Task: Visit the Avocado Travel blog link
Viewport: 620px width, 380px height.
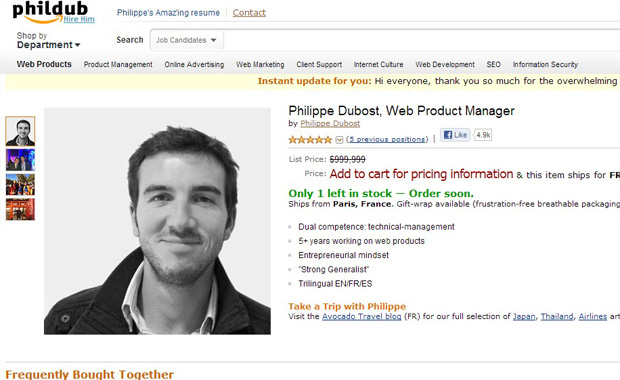Action: [362, 317]
